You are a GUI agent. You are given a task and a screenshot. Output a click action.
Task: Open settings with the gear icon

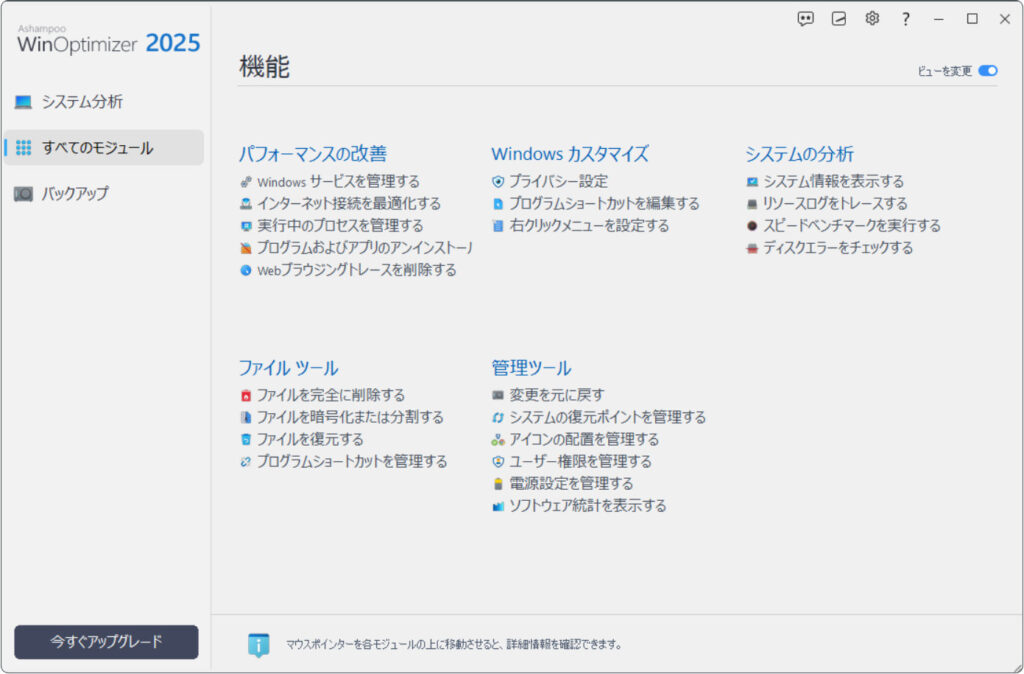(x=872, y=19)
